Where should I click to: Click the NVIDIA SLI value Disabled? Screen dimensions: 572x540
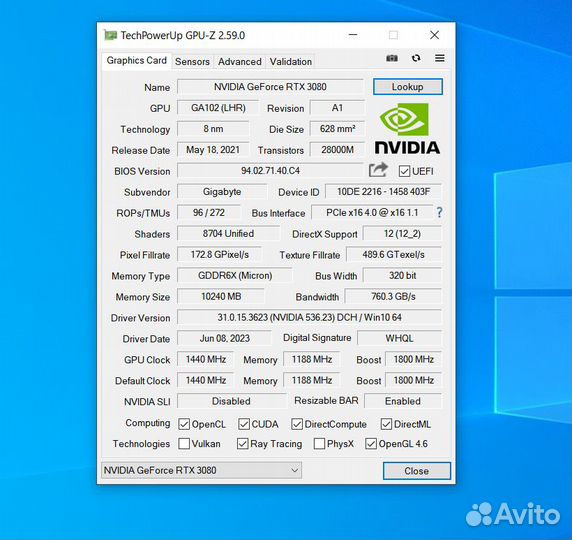click(x=231, y=401)
